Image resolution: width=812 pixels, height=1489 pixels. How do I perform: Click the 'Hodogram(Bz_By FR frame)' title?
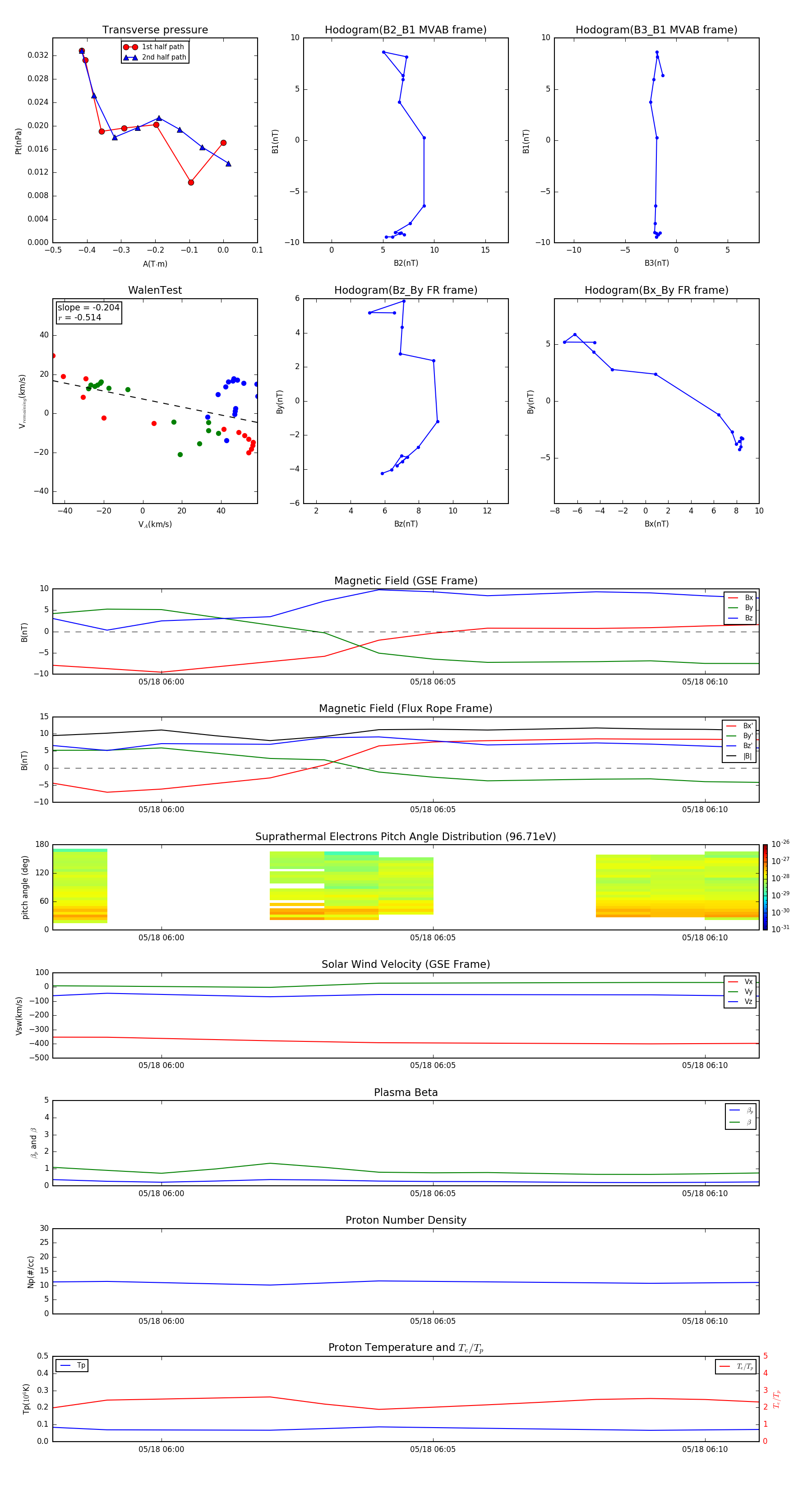click(x=406, y=290)
